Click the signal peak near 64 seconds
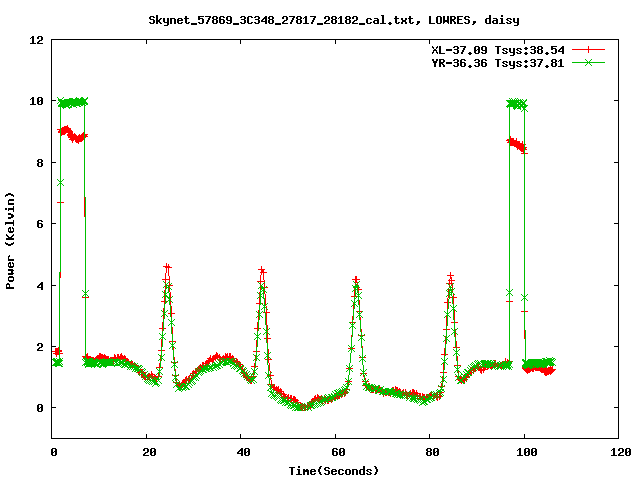Image resolution: width=640 pixels, height=480 pixels. tap(356, 280)
